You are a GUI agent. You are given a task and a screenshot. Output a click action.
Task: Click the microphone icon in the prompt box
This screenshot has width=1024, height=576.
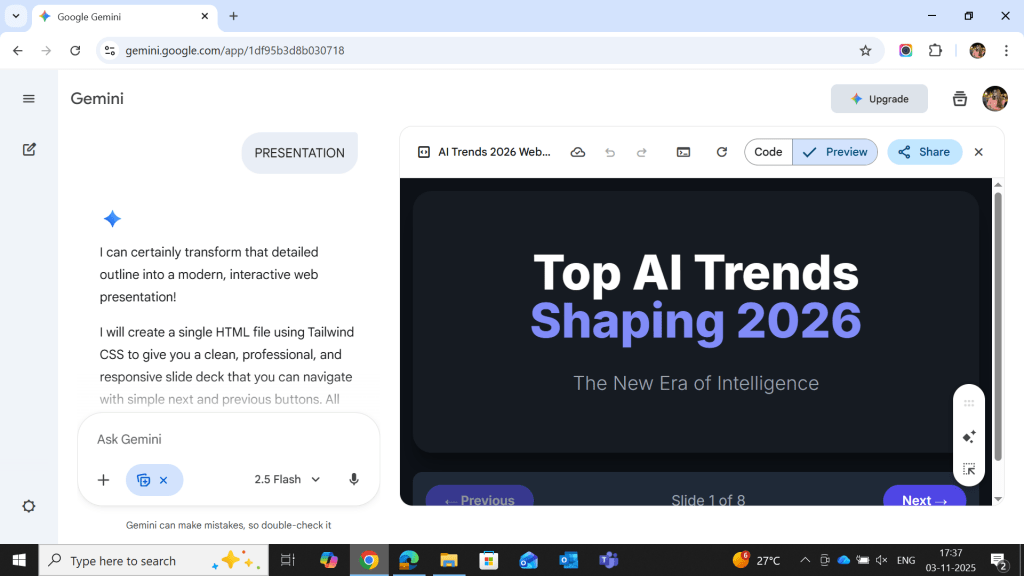coord(354,480)
